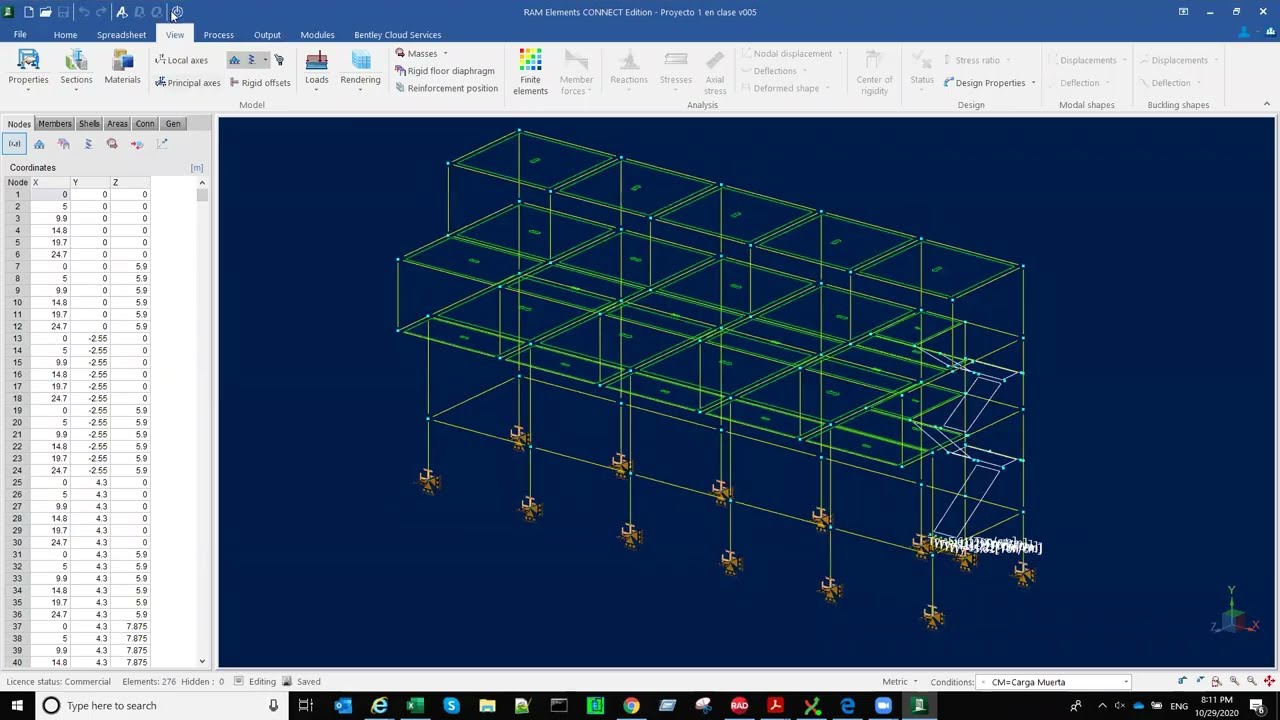Switch to the Process ribbon tab
The image size is (1280, 720).
click(218, 35)
